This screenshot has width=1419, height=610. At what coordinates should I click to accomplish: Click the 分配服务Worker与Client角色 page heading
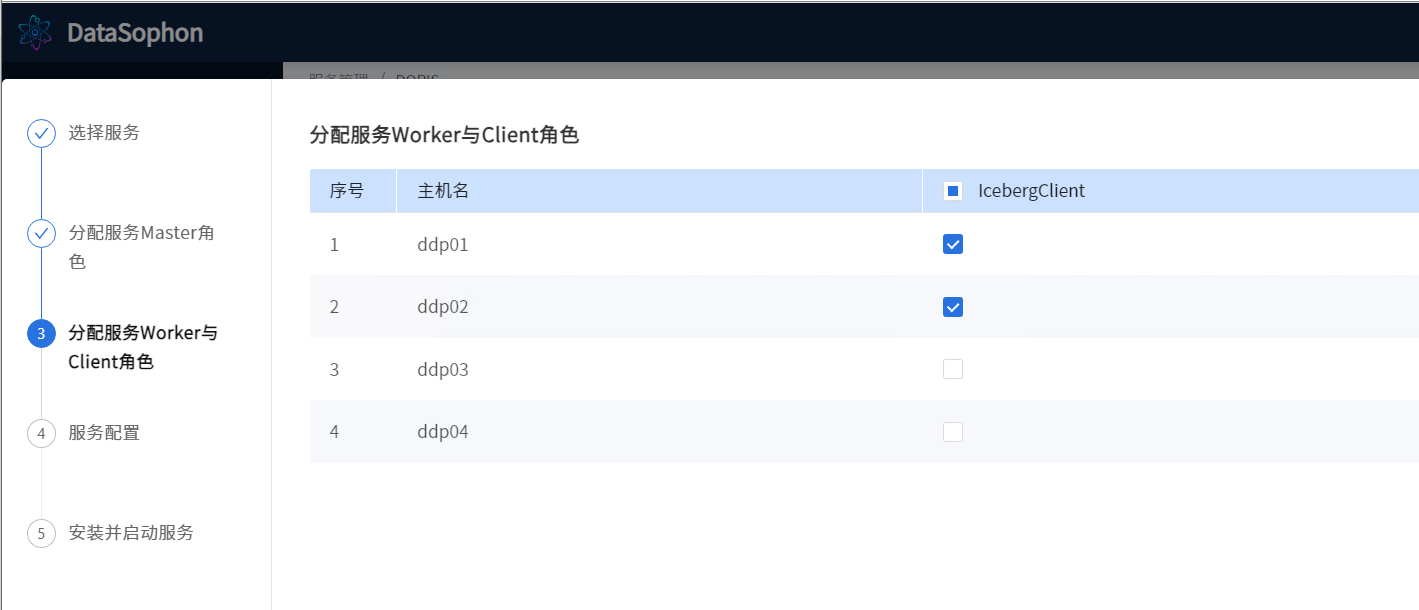[x=444, y=135]
